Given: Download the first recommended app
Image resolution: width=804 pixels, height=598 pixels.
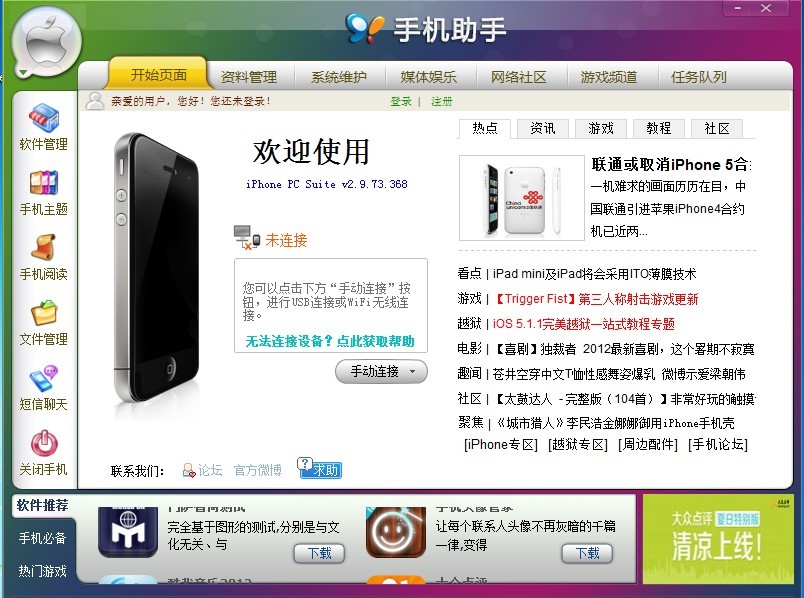Looking at the screenshot, I should [x=319, y=553].
